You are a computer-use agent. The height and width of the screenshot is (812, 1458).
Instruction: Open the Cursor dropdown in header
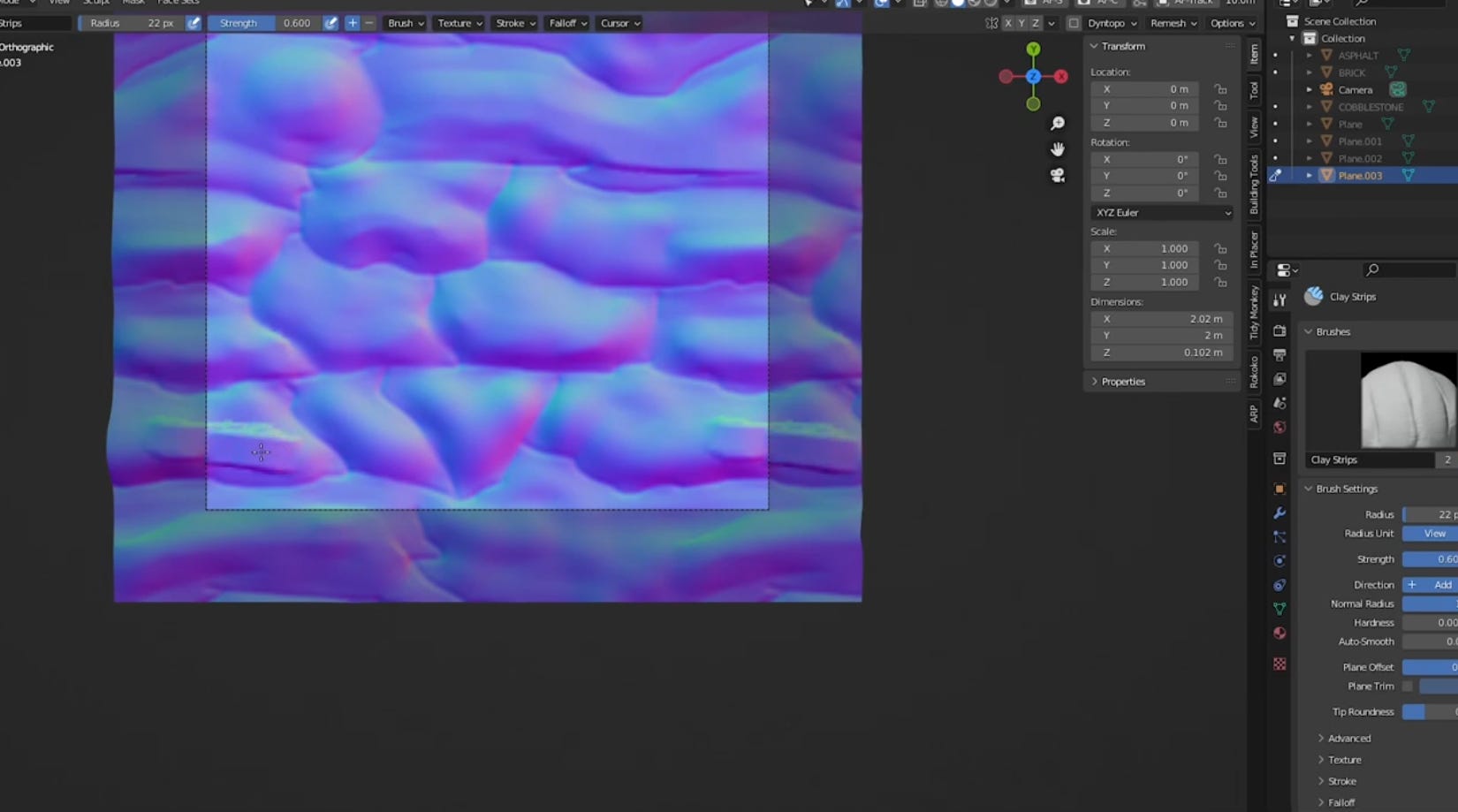coord(619,23)
